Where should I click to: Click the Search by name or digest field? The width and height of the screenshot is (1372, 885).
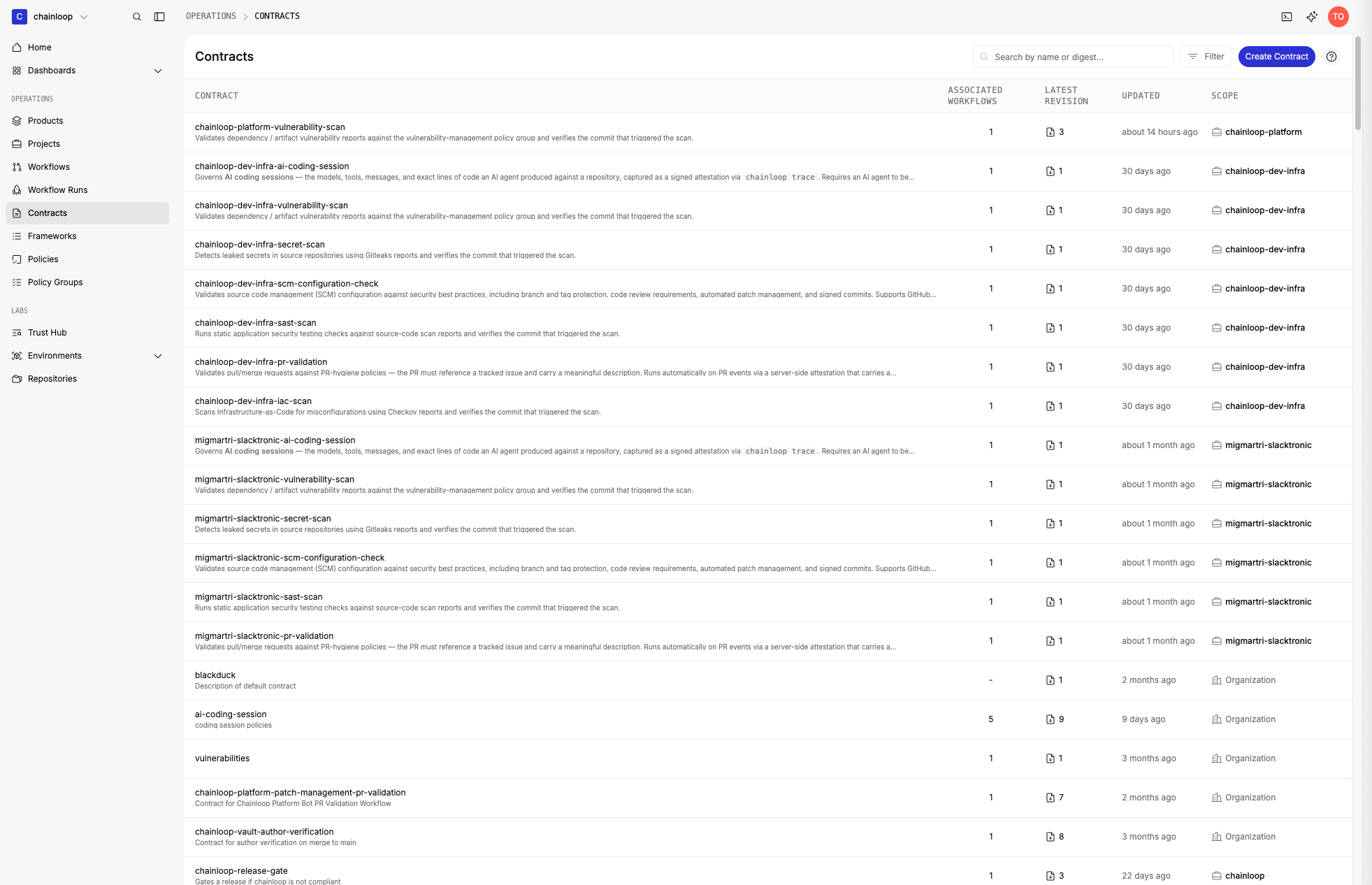pyautogui.click(x=1073, y=57)
